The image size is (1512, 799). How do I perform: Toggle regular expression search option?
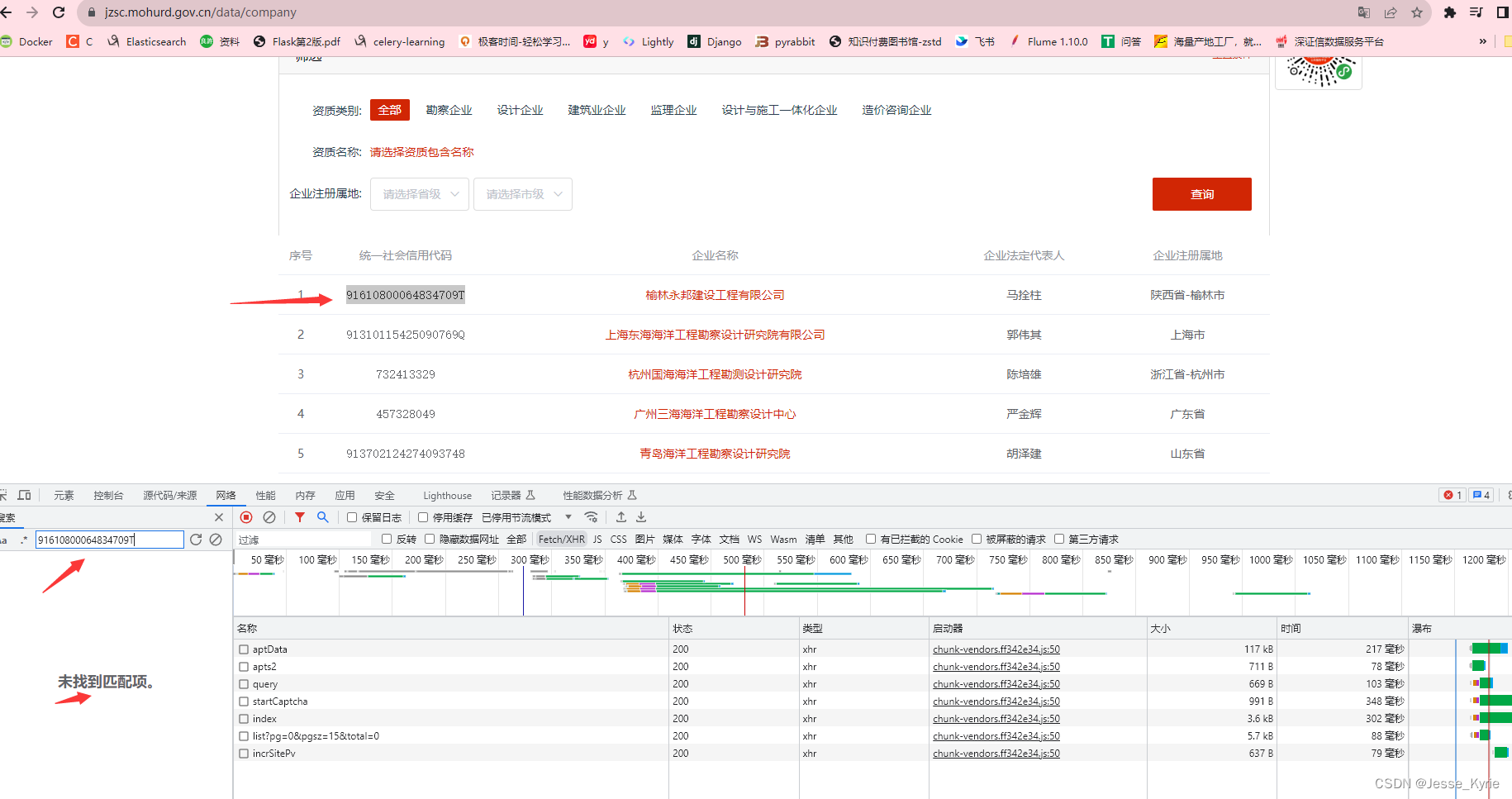[x=24, y=540]
